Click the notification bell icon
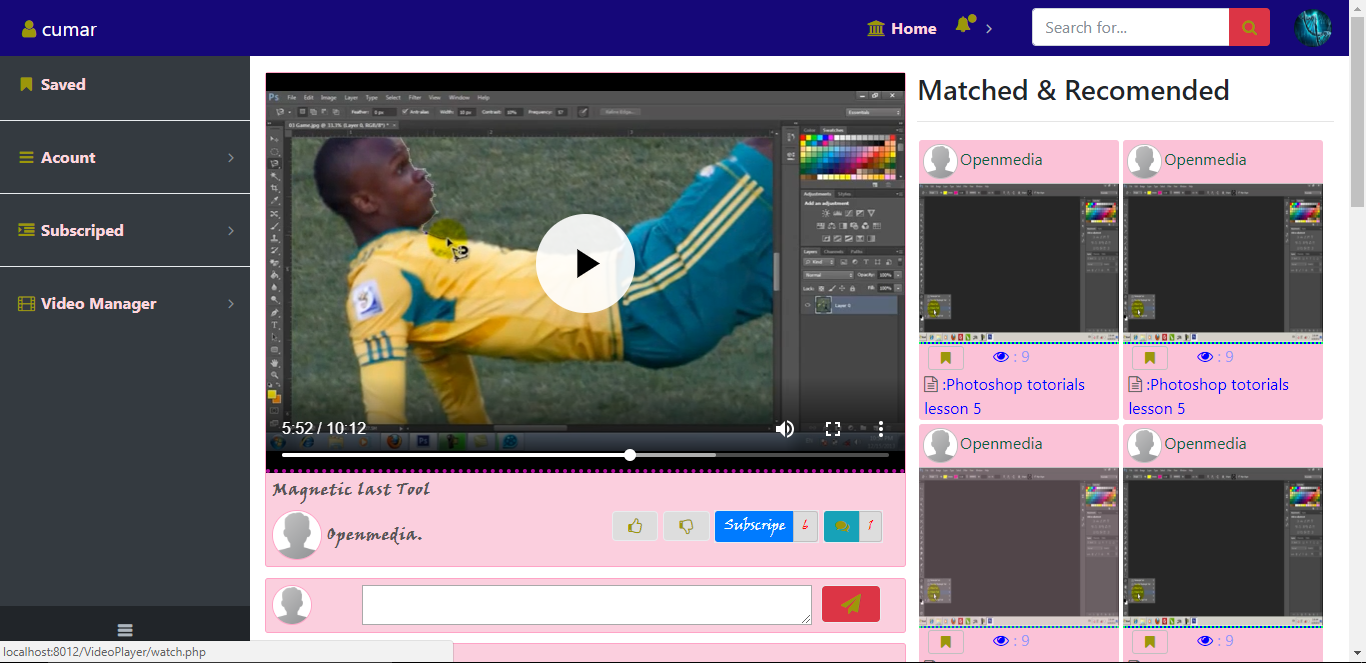The image size is (1366, 663). pyautogui.click(x=961, y=25)
